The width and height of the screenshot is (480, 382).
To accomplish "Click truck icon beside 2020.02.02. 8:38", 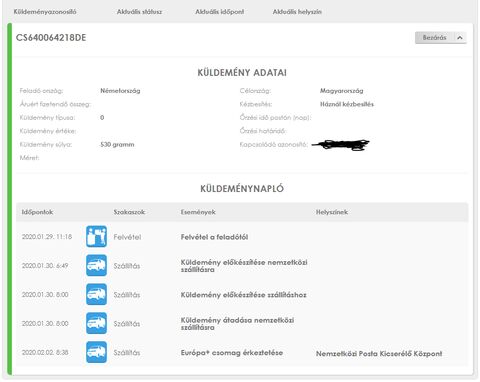I will (96, 352).
